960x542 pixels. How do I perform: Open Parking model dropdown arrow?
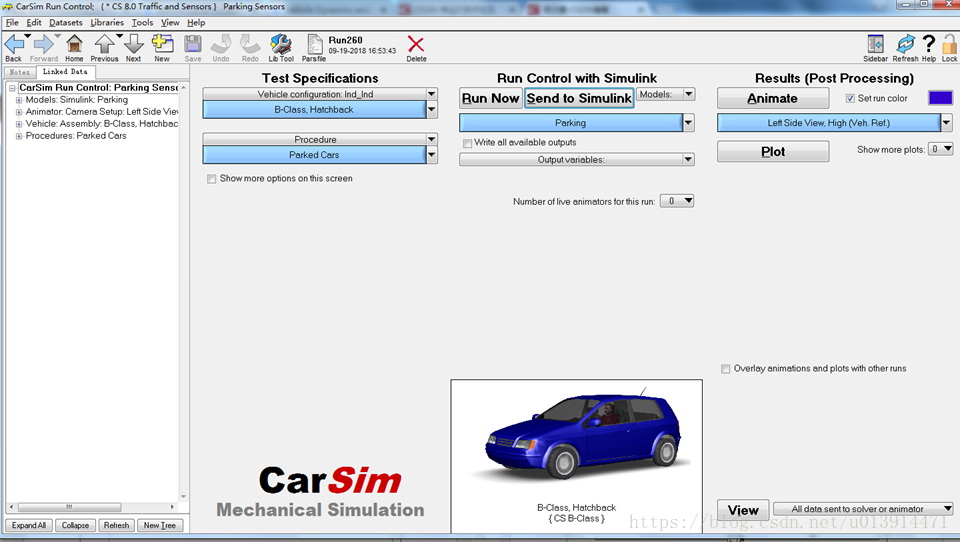point(688,122)
